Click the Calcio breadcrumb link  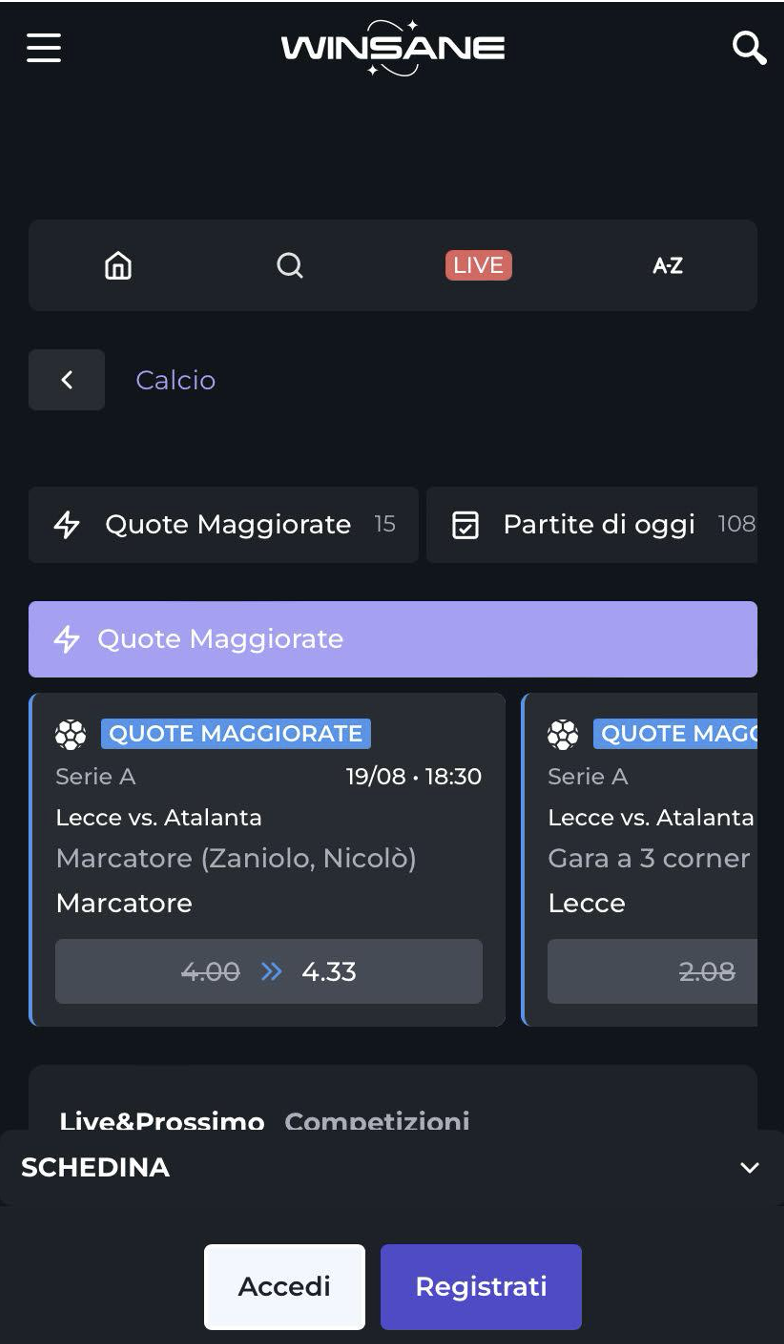176,380
